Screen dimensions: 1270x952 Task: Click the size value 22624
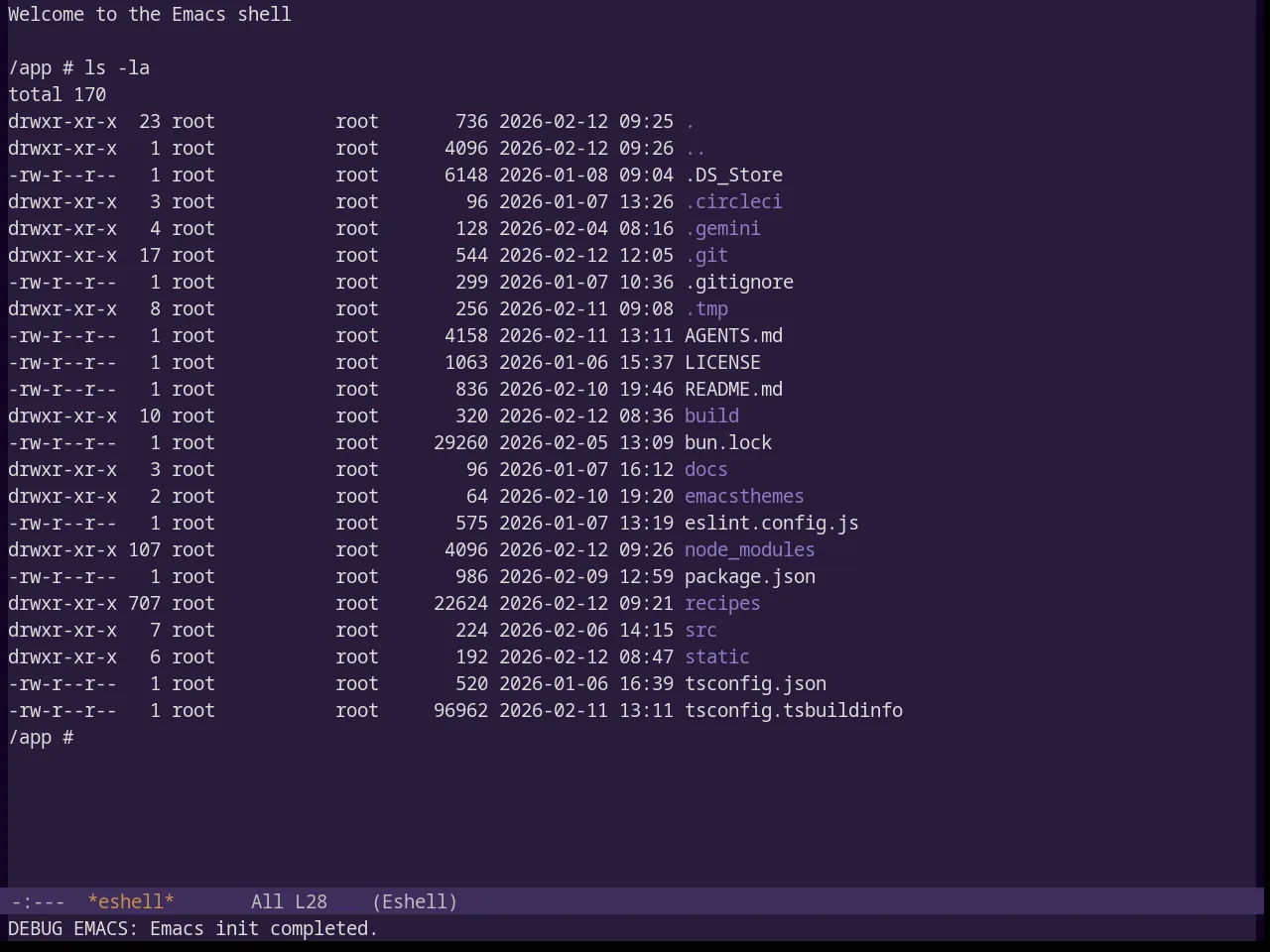point(460,603)
